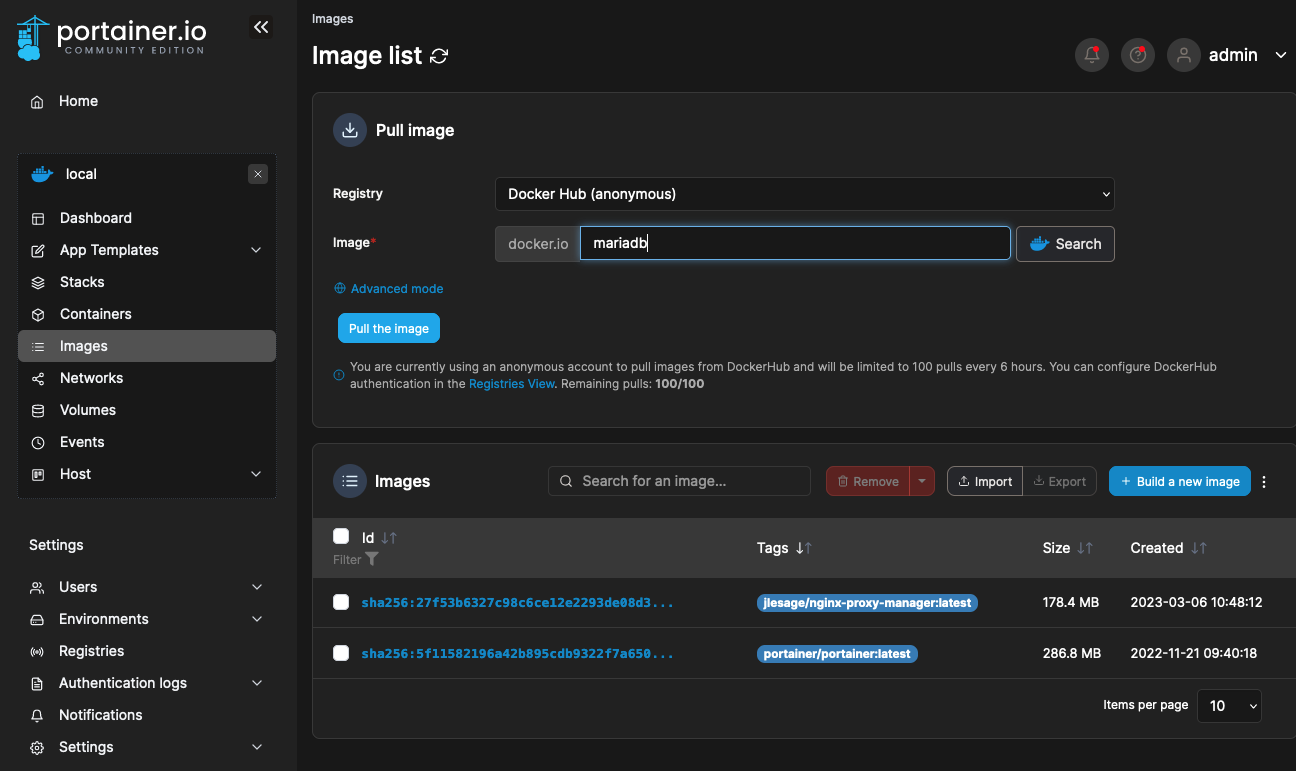Expand the Host submenu
Screen dimensions: 1296x771
(256, 474)
